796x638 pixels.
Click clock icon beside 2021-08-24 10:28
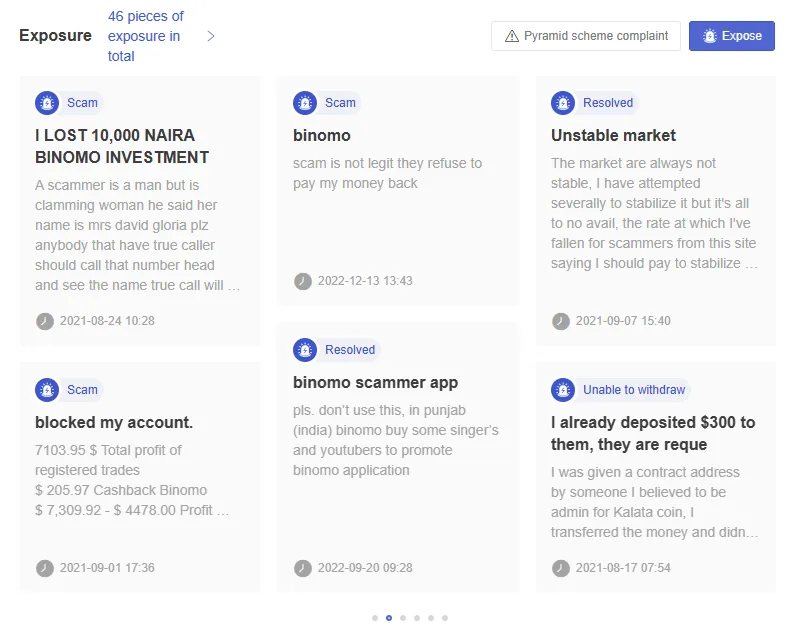pyautogui.click(x=45, y=321)
